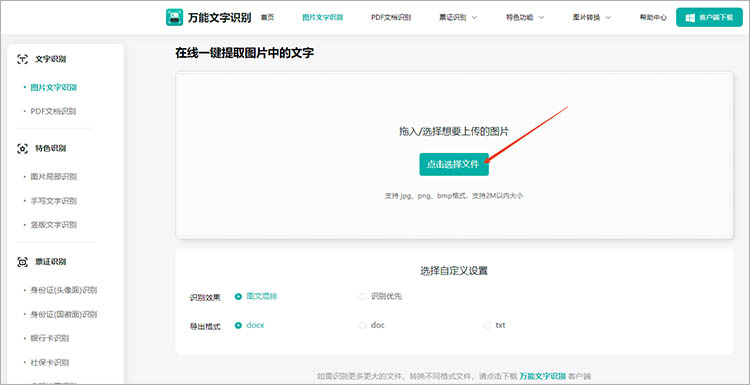
Task: Open 社保卡识别 in the sidebar
Action: click(x=50, y=362)
